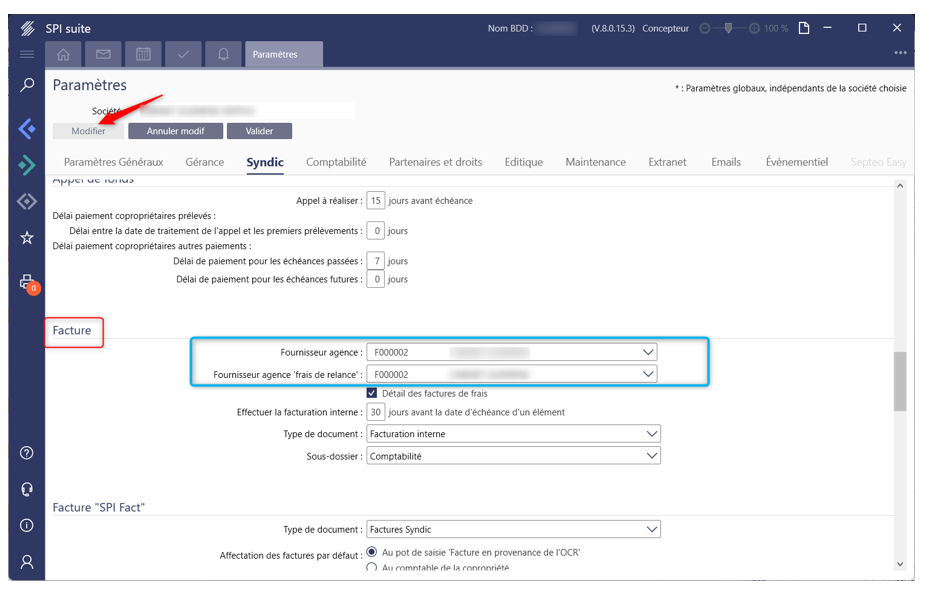Screen dimensions: 952x592
Task: Switch to the Gérance tab
Action: pos(204,162)
